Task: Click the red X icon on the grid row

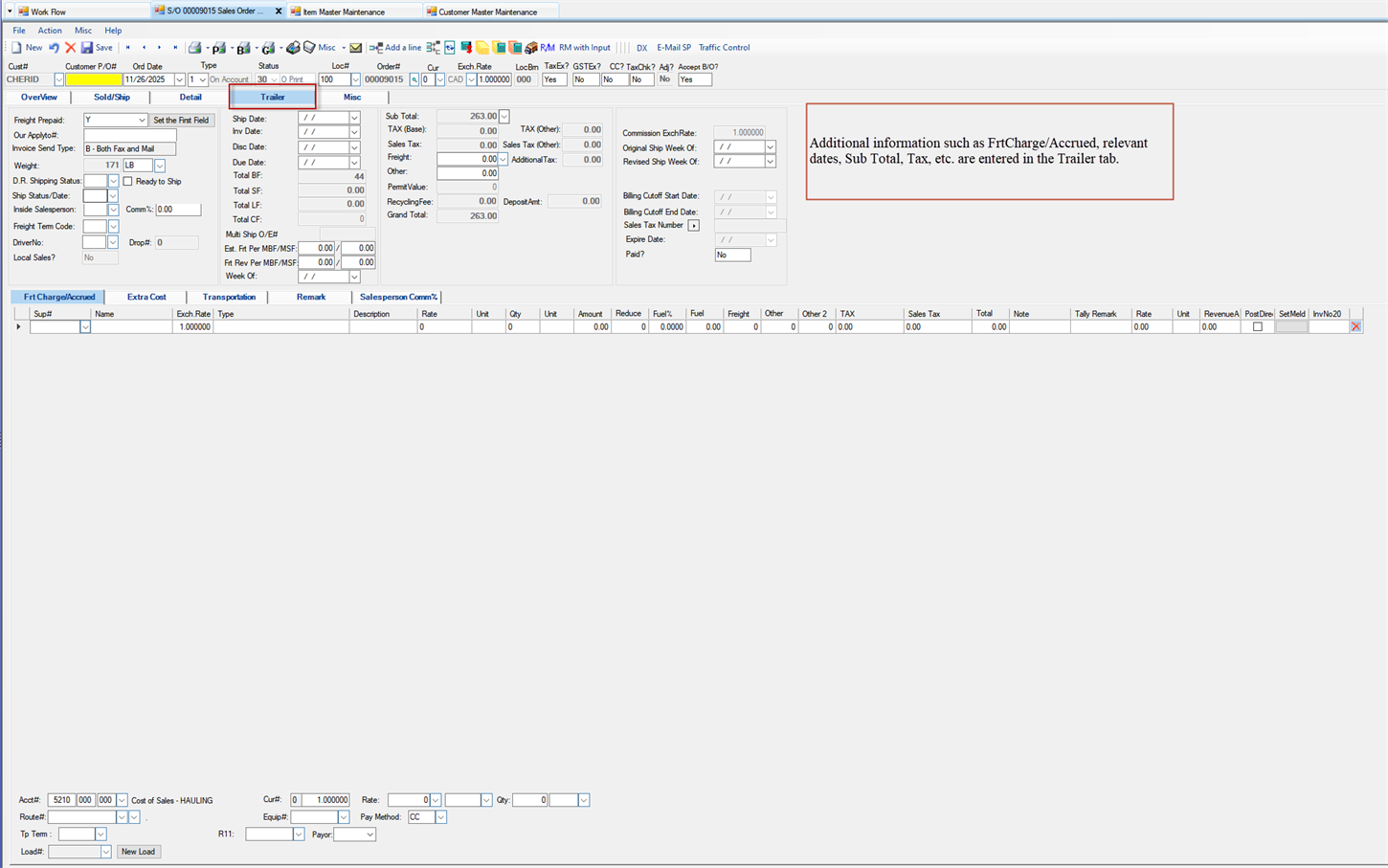Action: coord(1357,325)
